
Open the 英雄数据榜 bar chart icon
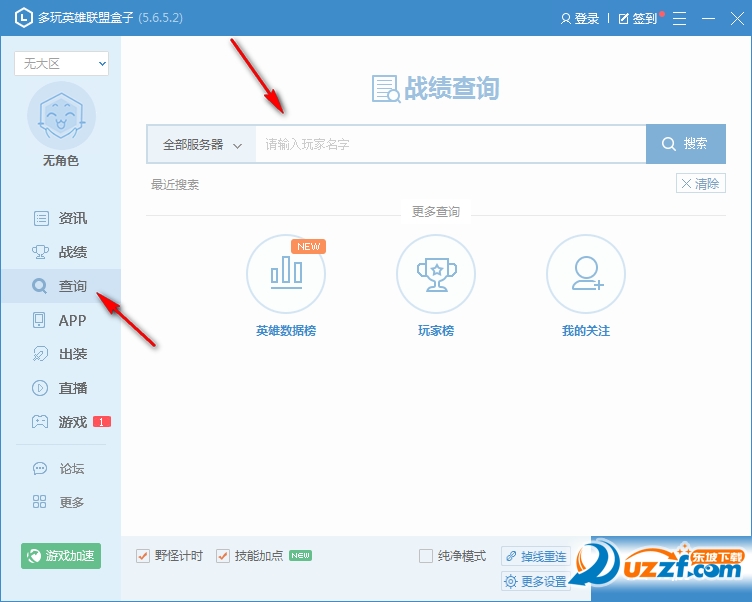pyautogui.click(x=286, y=274)
